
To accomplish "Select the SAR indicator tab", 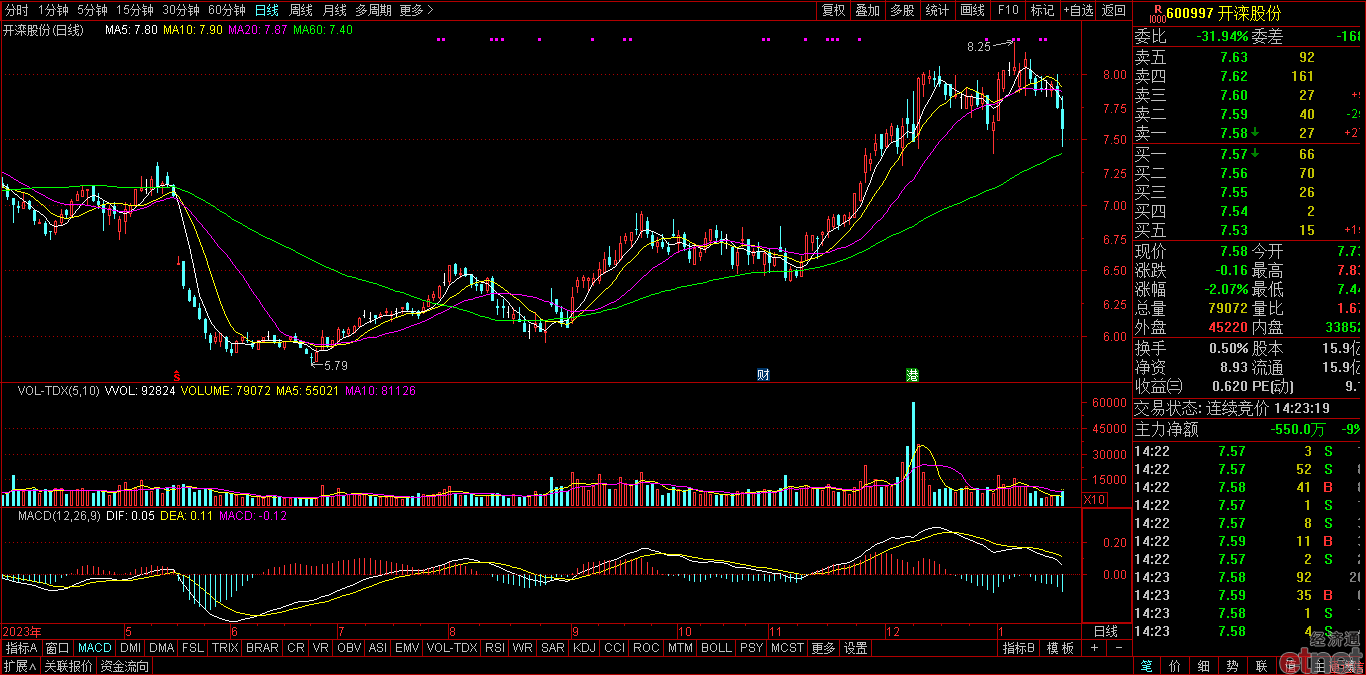I will coord(552,648).
